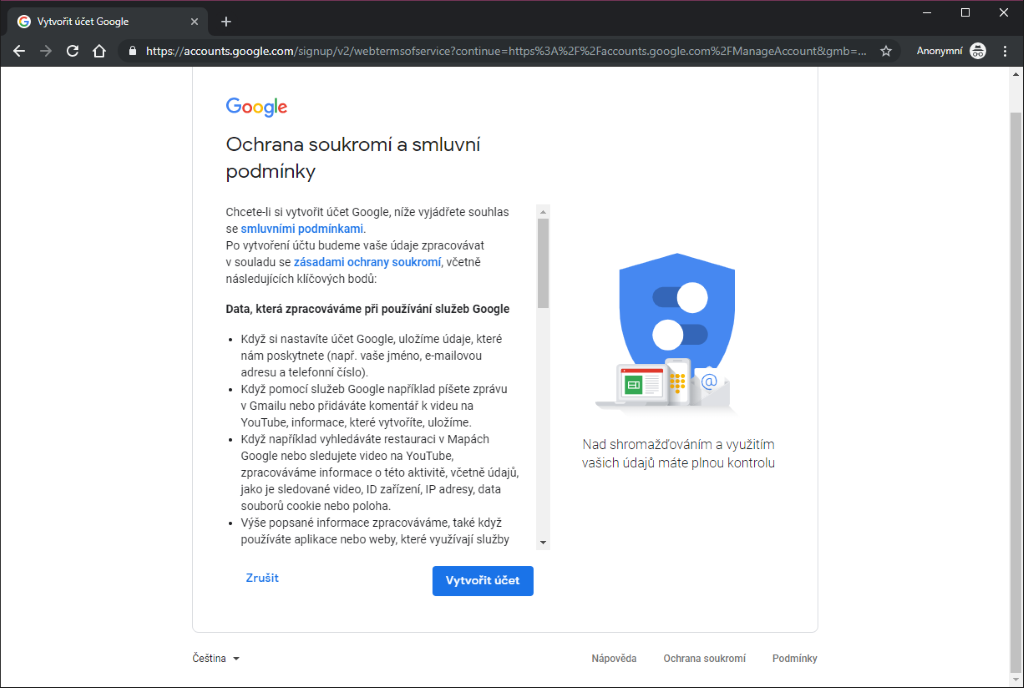Viewport: 1024px width, 688px height.
Task: Maximize the browser window
Action: point(965,12)
